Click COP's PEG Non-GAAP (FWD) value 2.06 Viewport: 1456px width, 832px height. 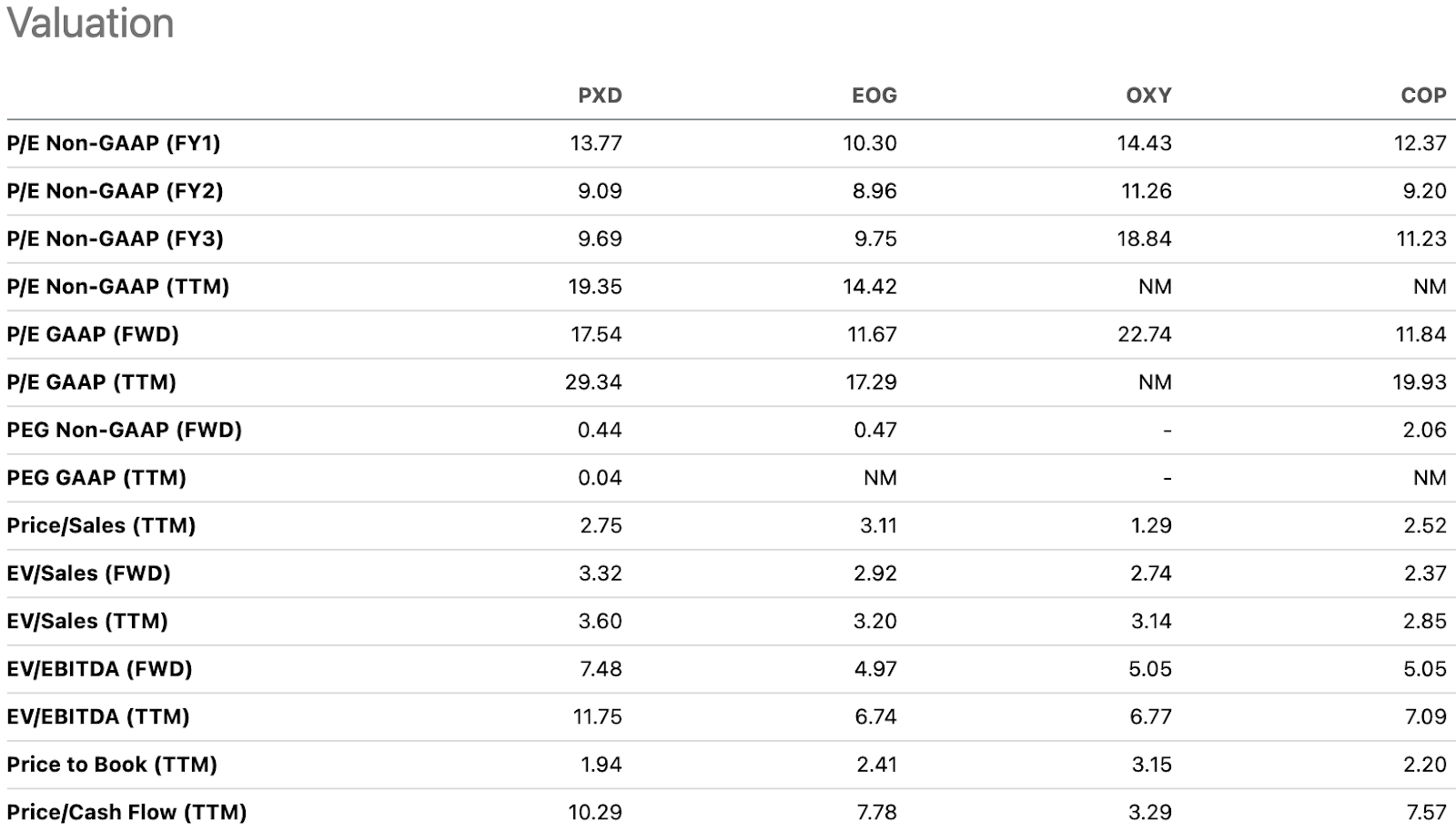[1424, 430]
